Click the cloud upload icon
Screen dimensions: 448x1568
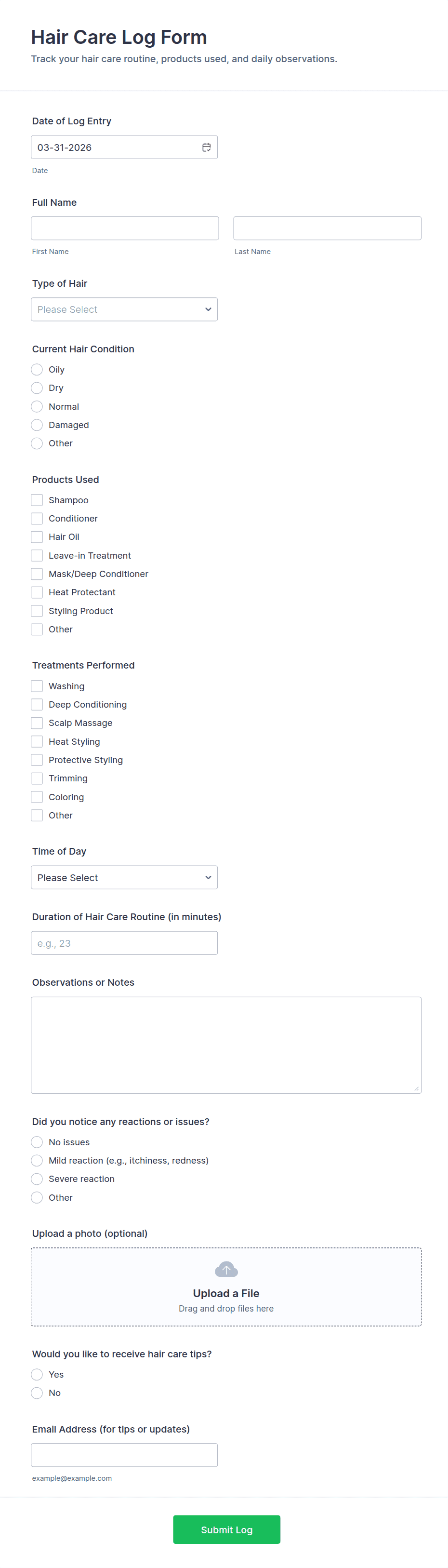tap(226, 1269)
